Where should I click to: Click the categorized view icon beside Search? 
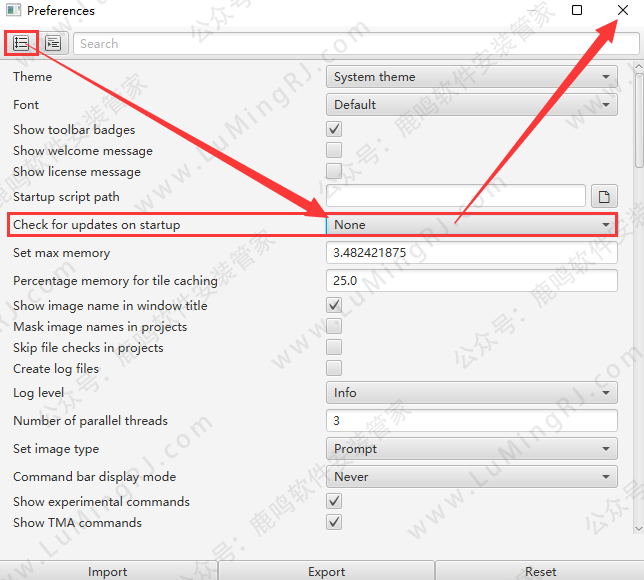coord(52,43)
